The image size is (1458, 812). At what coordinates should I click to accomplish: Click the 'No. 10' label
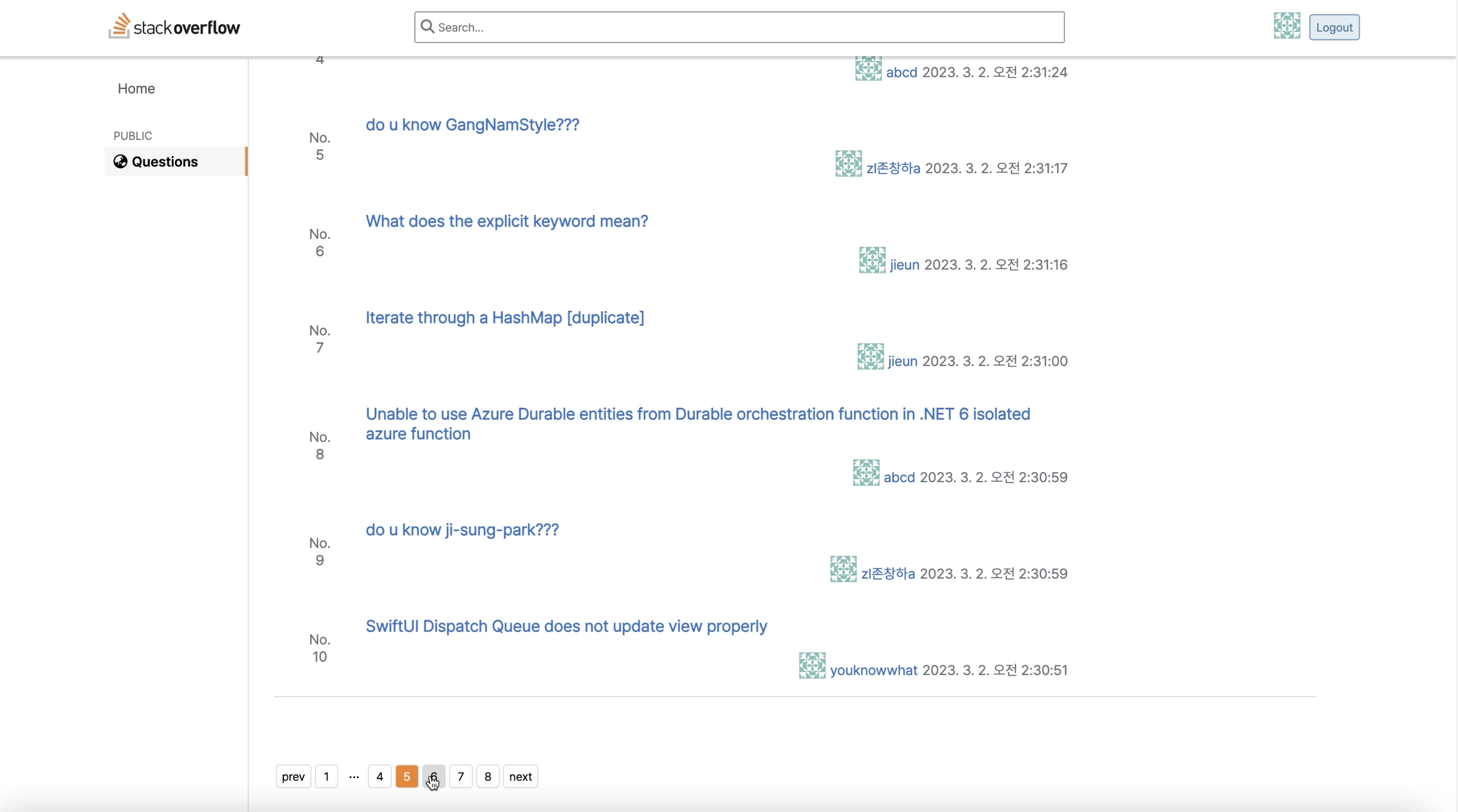320,648
